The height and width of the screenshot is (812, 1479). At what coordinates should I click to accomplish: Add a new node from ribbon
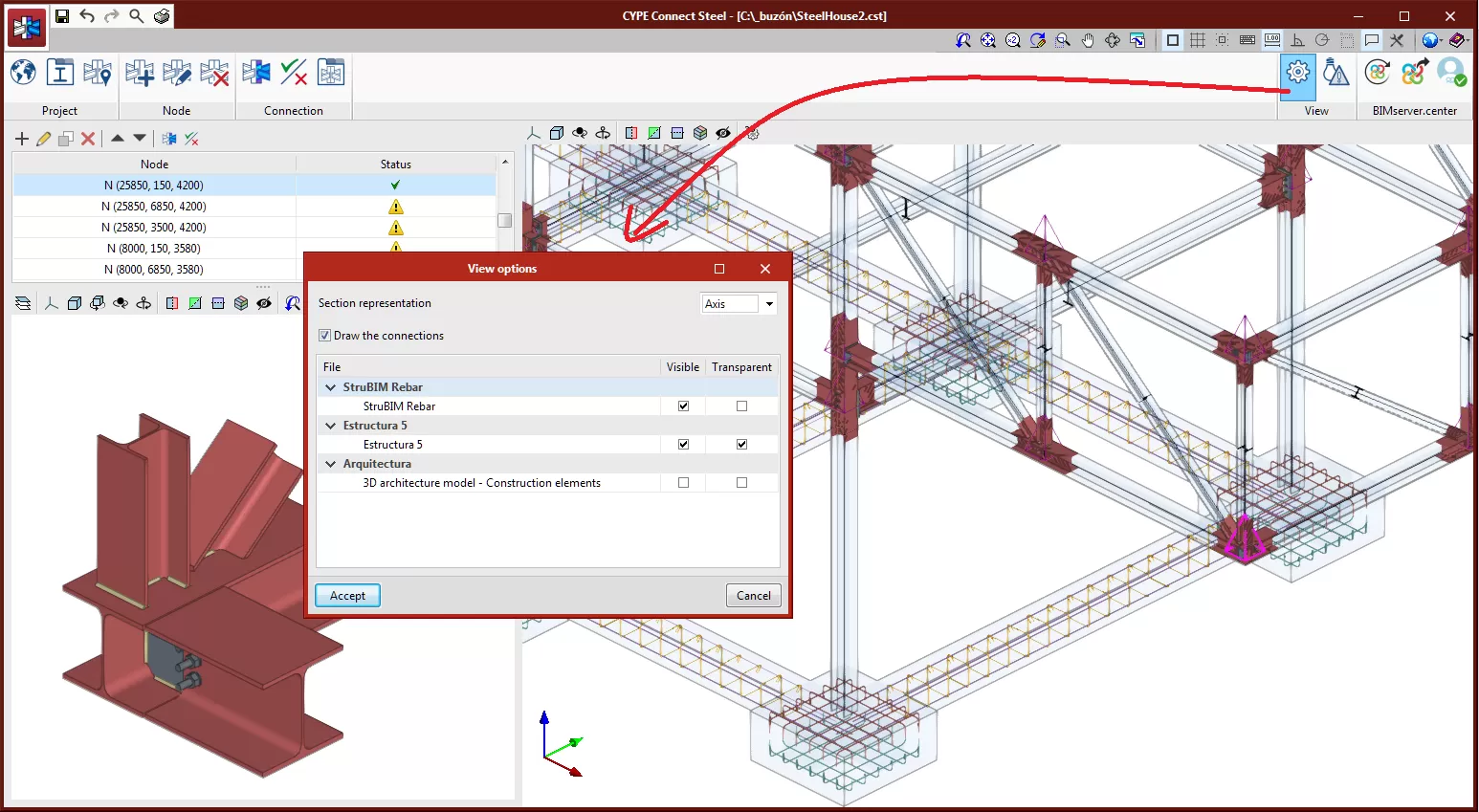[140, 73]
